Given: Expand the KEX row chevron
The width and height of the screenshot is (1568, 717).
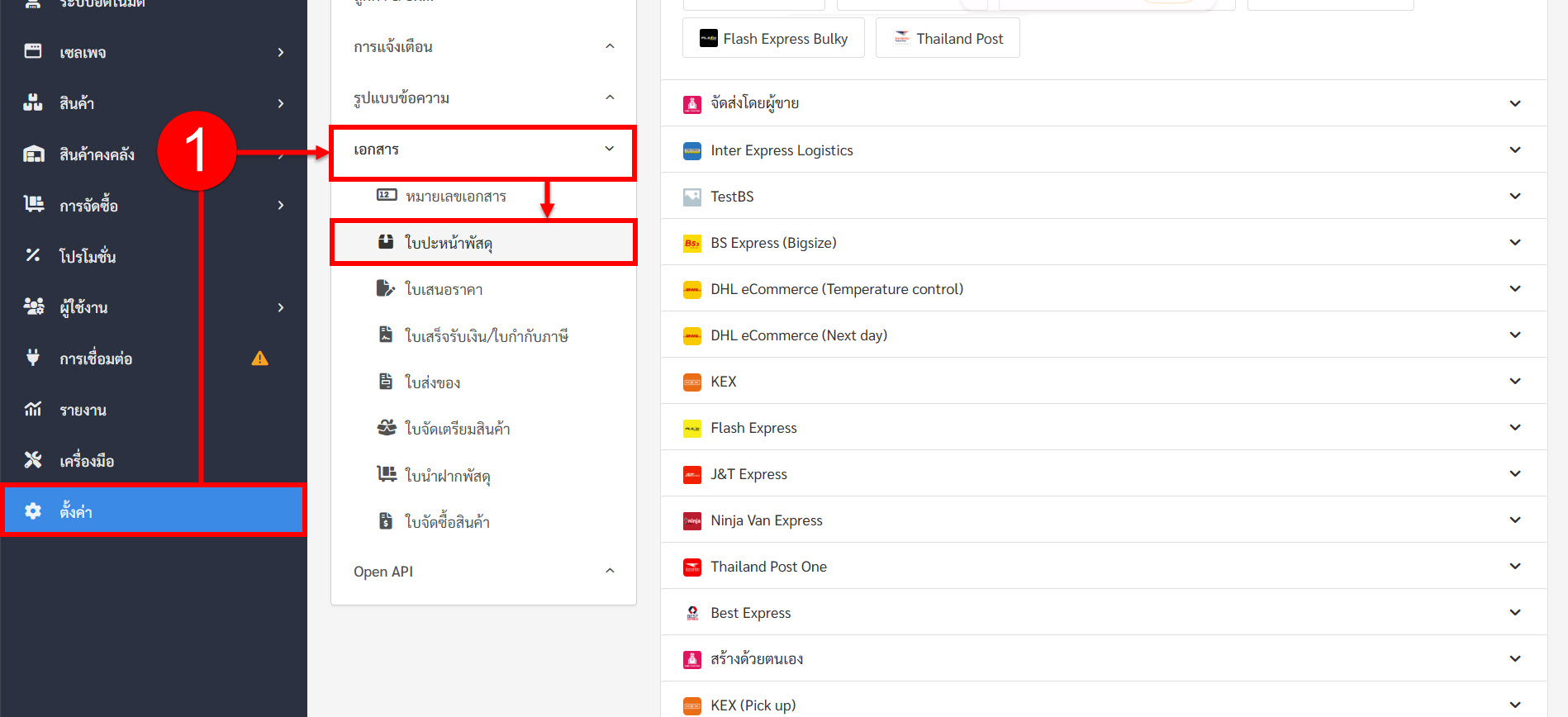Looking at the screenshot, I should 1515,381.
